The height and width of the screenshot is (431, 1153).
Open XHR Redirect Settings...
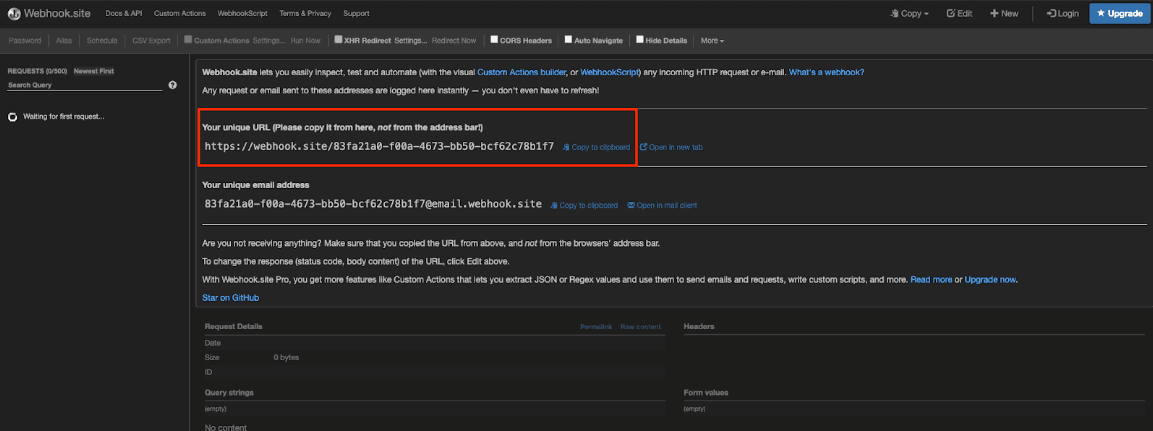pos(410,40)
